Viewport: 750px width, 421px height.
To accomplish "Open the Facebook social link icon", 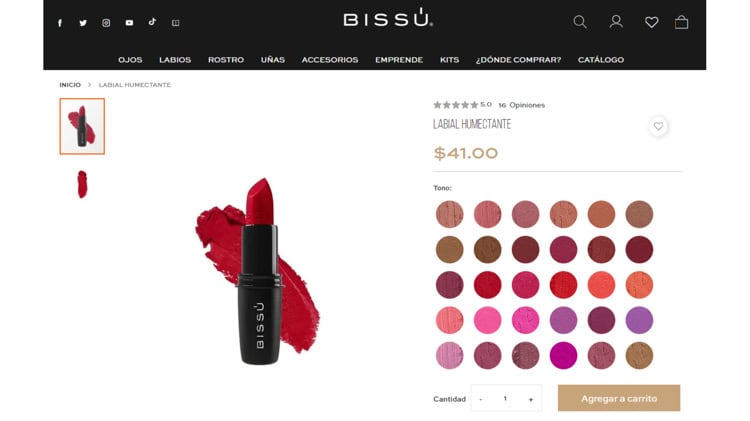I will click(60, 23).
